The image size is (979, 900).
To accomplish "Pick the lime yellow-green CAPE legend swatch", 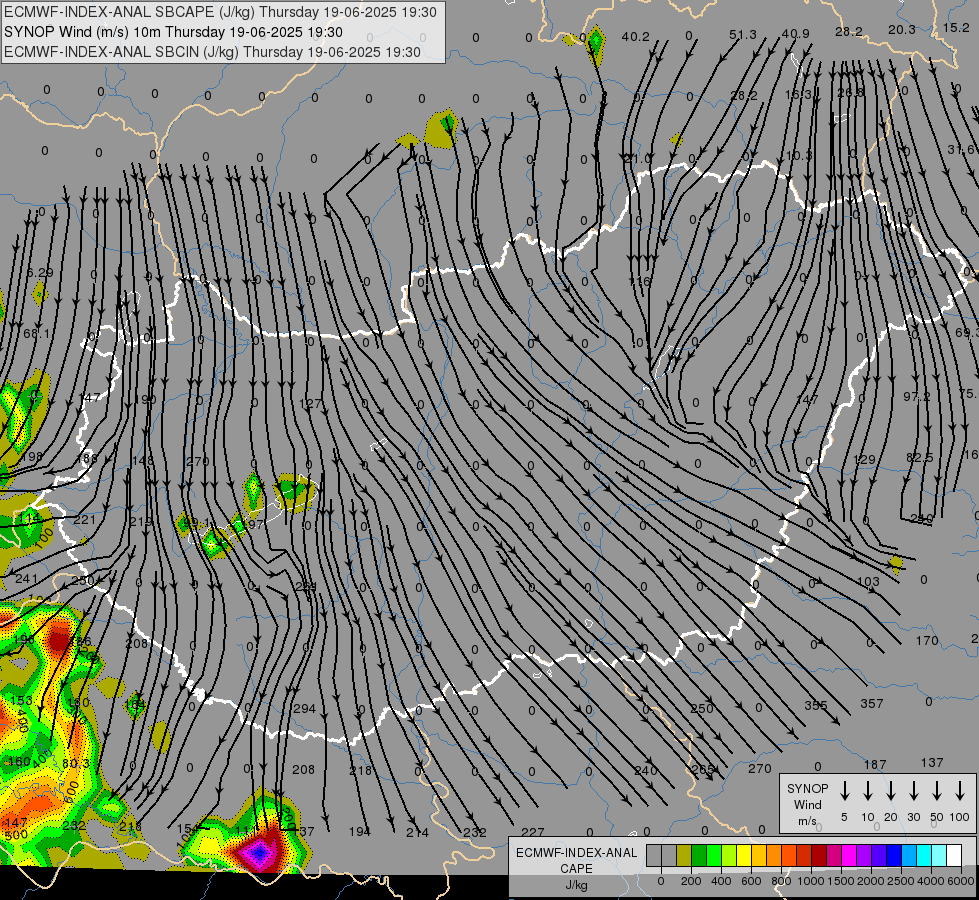I will click(x=729, y=855).
